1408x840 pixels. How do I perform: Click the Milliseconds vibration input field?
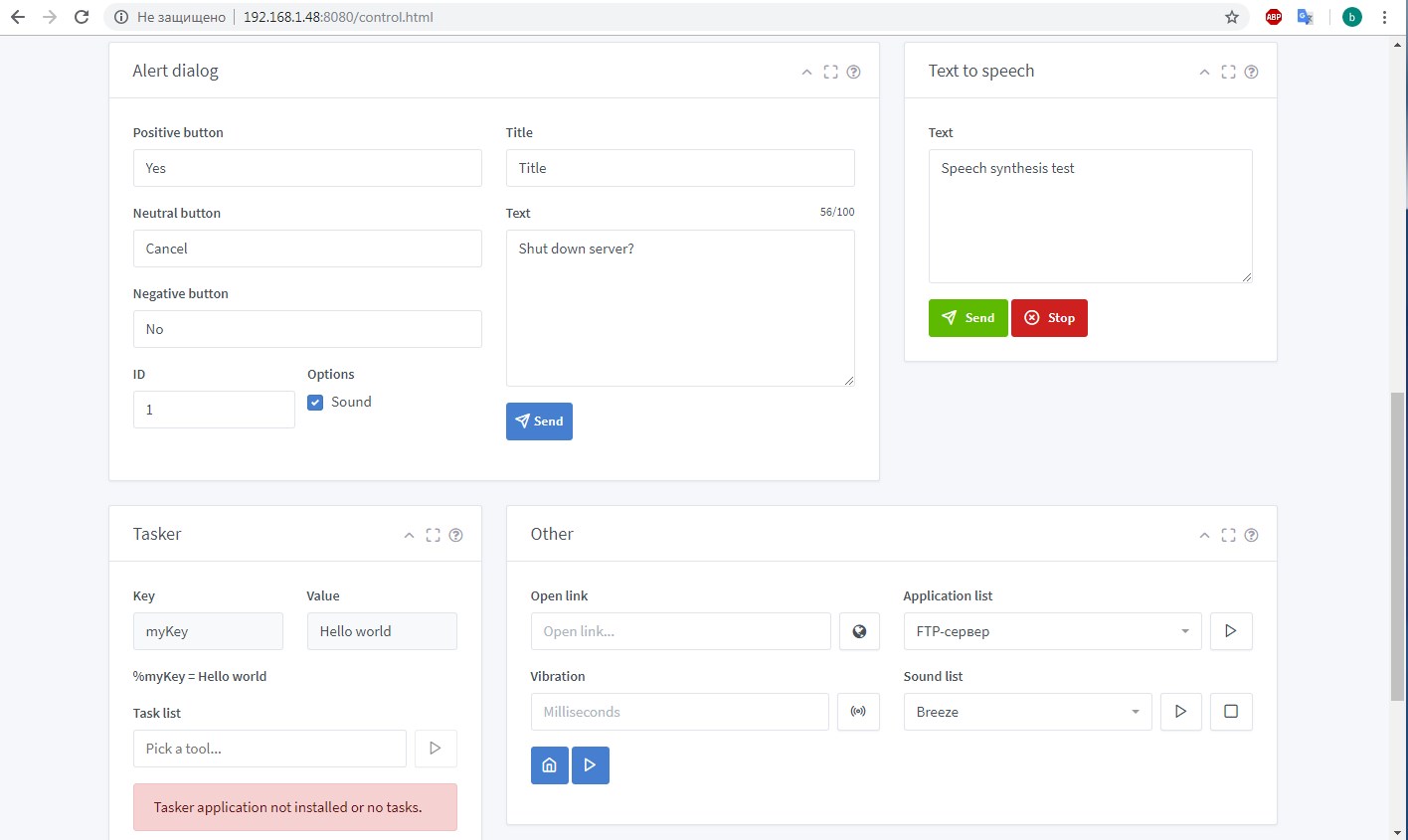[x=679, y=712]
